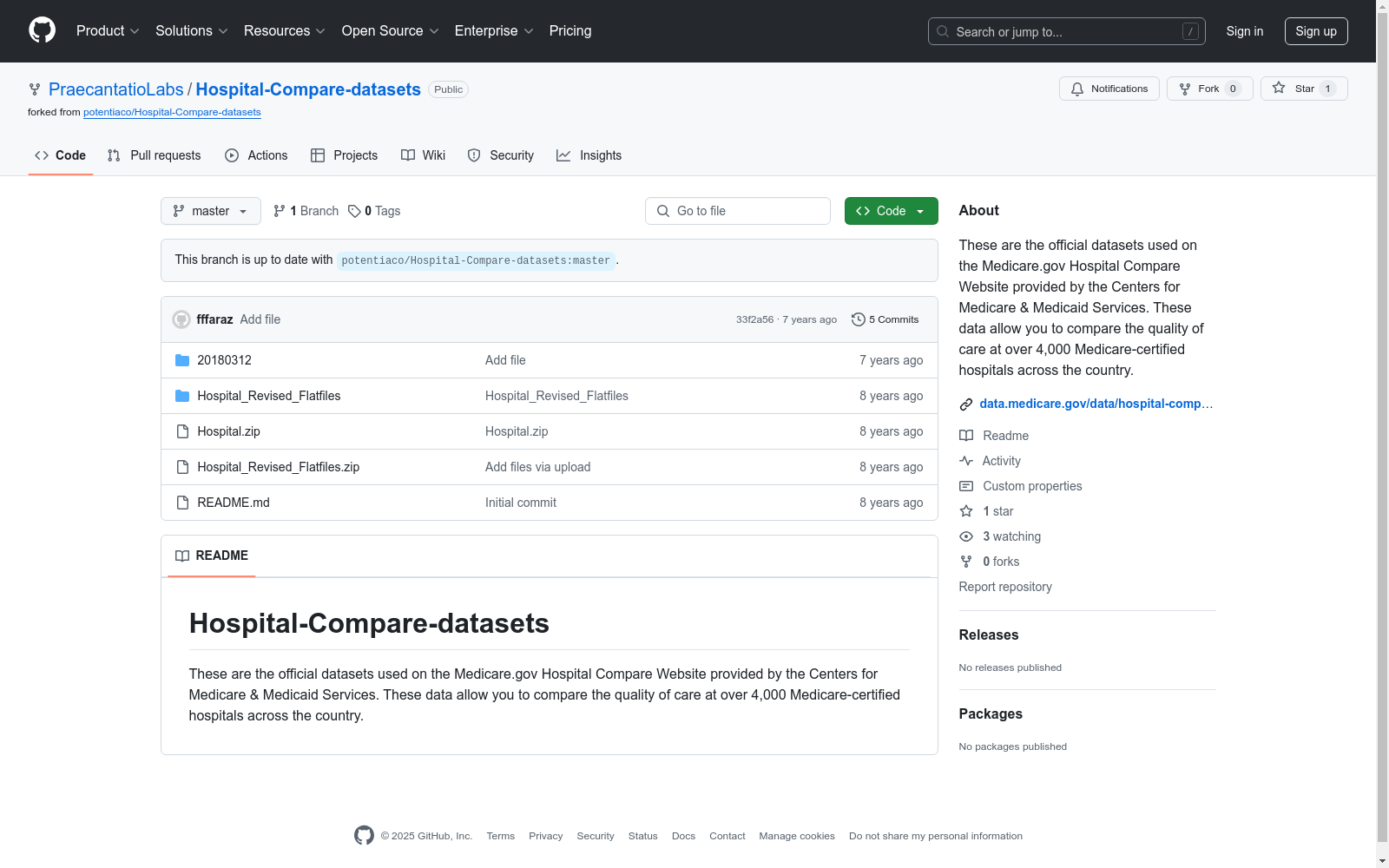The height and width of the screenshot is (868, 1389).
Task: Go to the Pricing page
Action: point(570,31)
